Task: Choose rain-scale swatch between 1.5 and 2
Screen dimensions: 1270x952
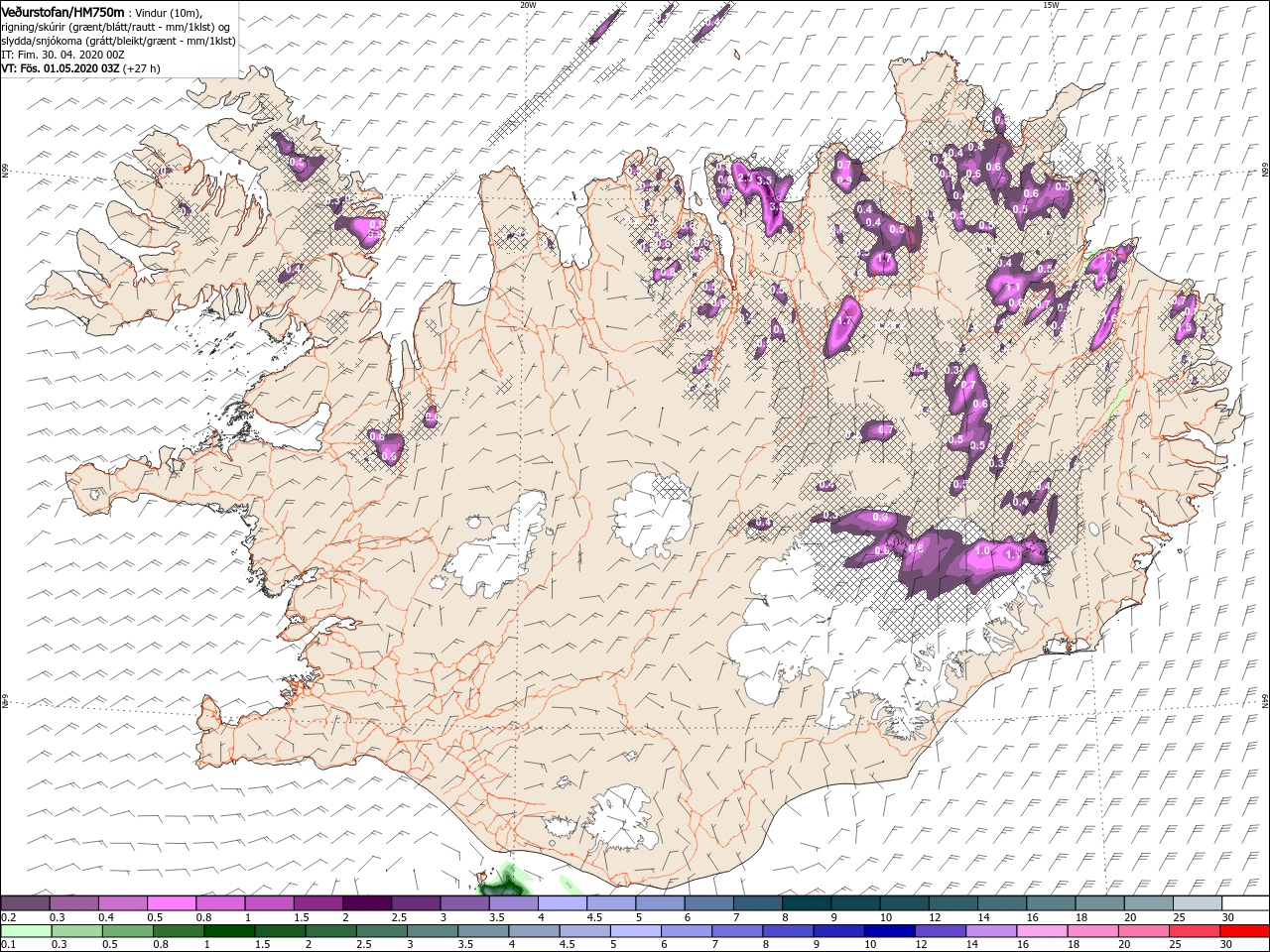Action: [279, 931]
